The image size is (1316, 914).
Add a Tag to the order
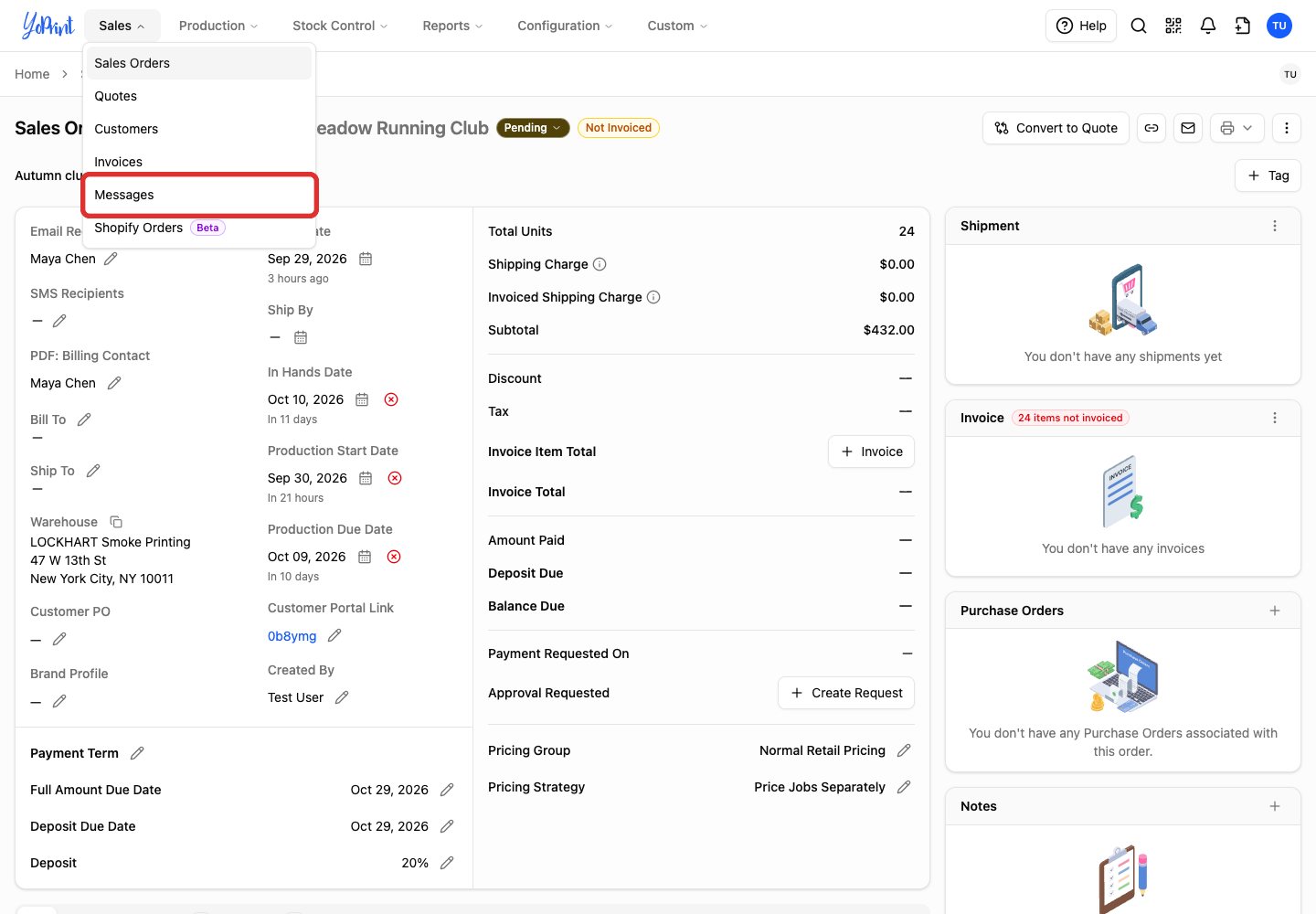tap(1268, 175)
